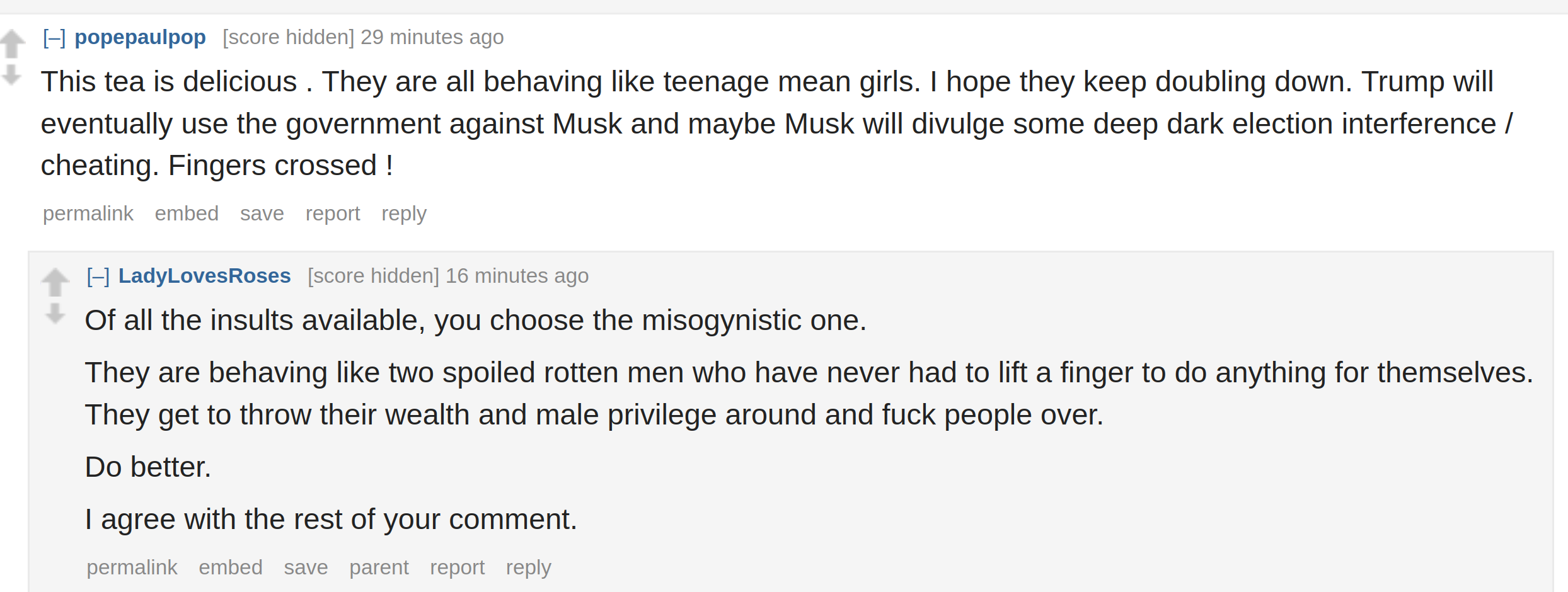Screen dimensions: 1568x592
Task: Embed popepaulpop's comment
Action: tap(187, 213)
